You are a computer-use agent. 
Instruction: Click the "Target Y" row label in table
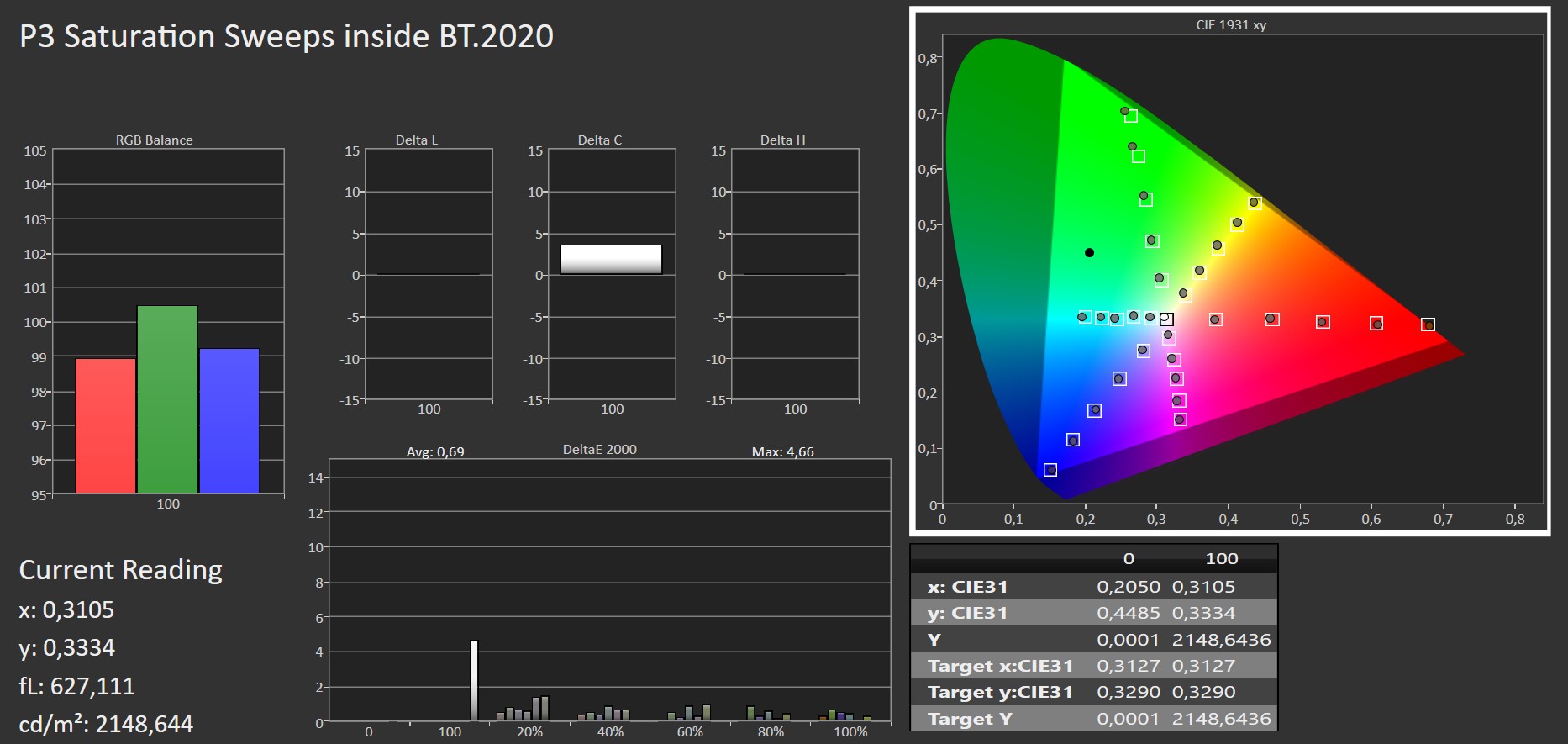pos(970,719)
